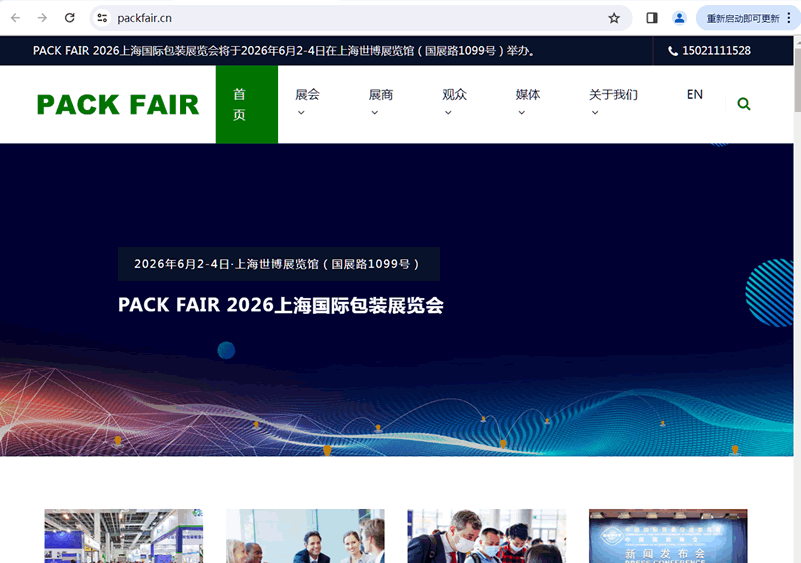Screen dimensions: 801x563
Task: Click the browser forward arrow
Action: (x=42, y=18)
